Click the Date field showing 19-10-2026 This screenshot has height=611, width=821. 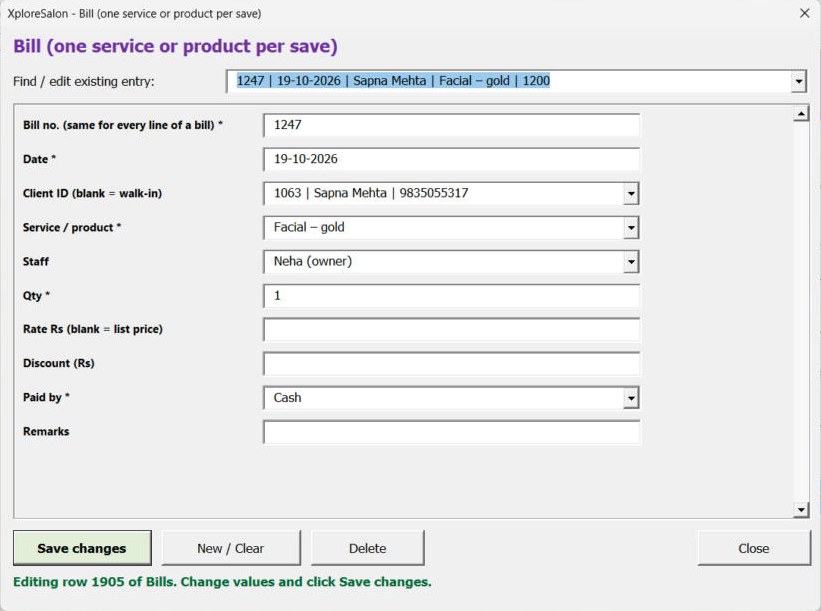pos(451,159)
